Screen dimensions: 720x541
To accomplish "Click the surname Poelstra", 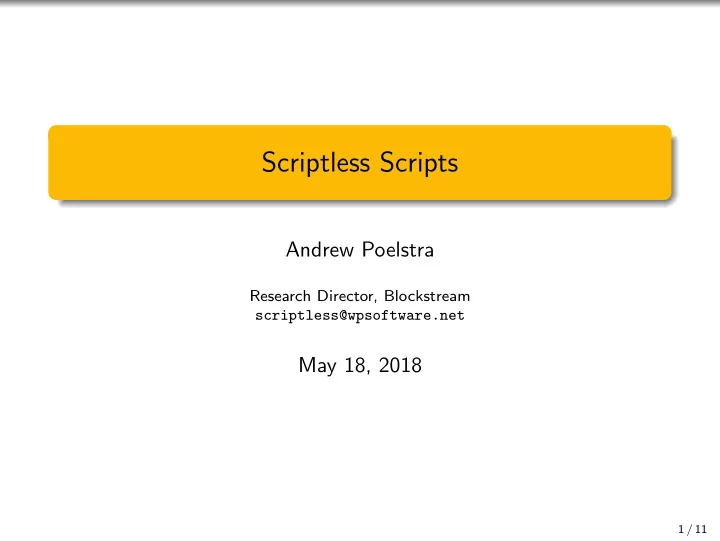I will point(398,250).
